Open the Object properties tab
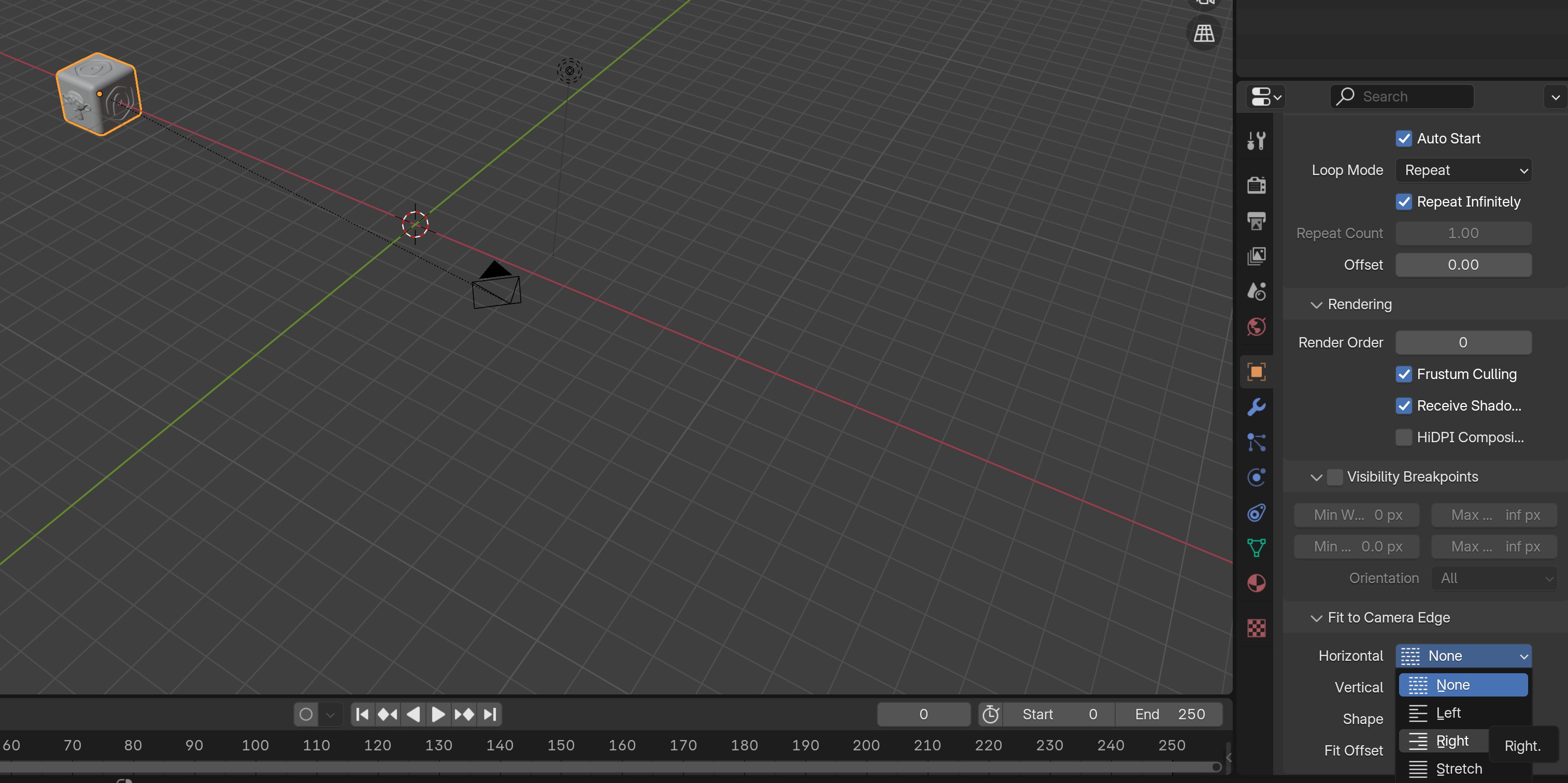 (x=1257, y=372)
